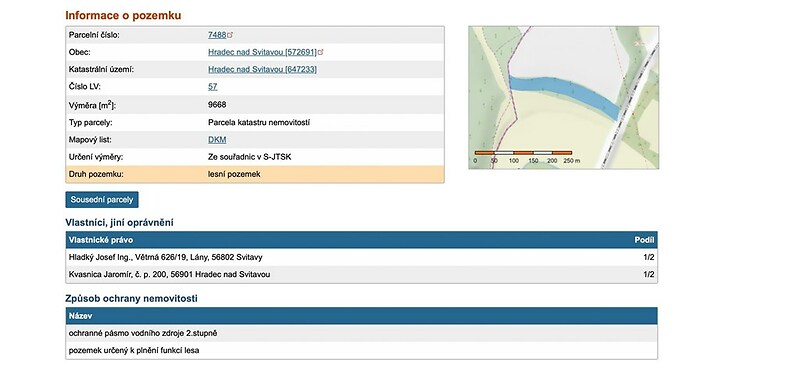The image size is (800, 365).
Task: Click the Název table header
Action: (x=81, y=316)
